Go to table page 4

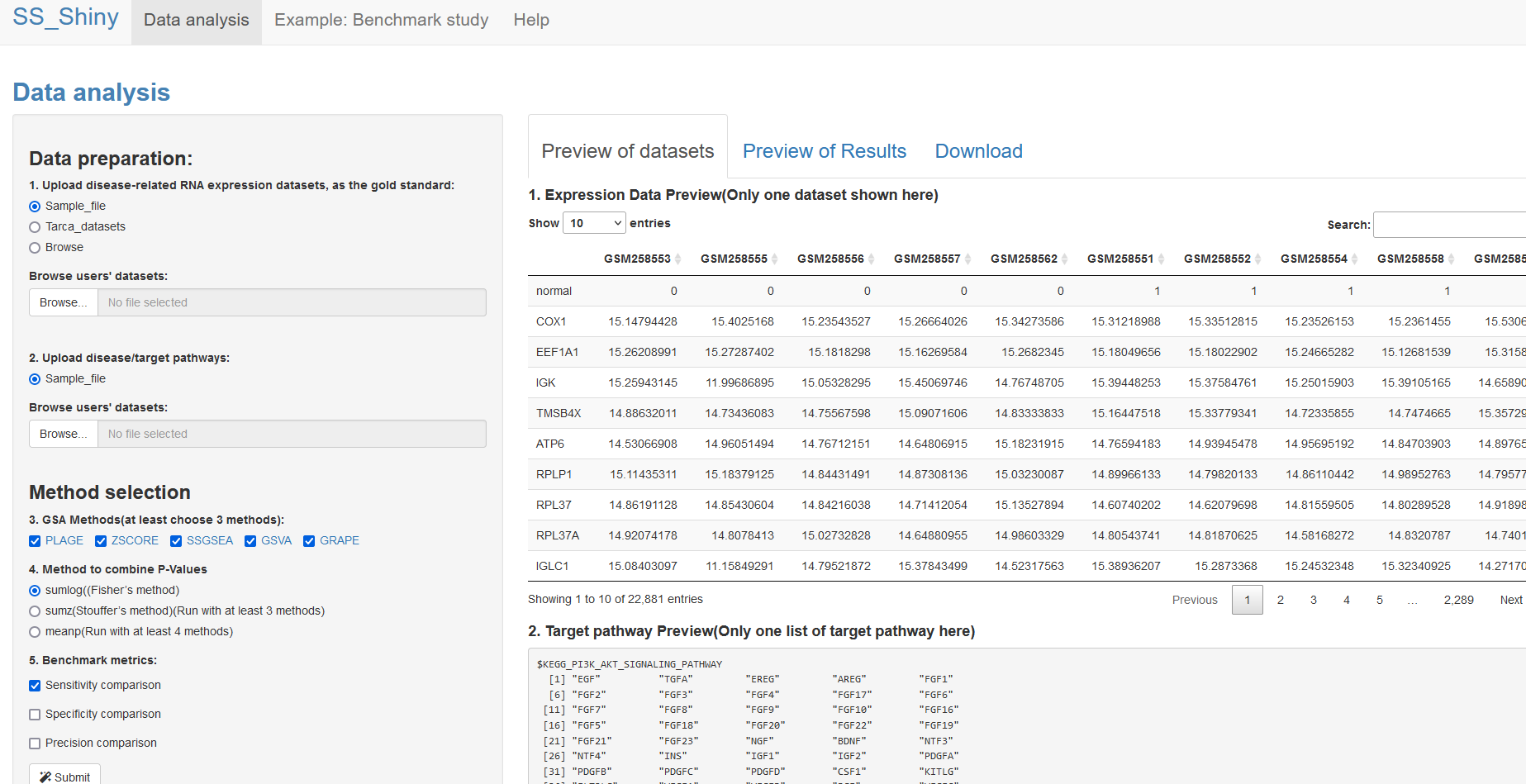coord(1347,600)
